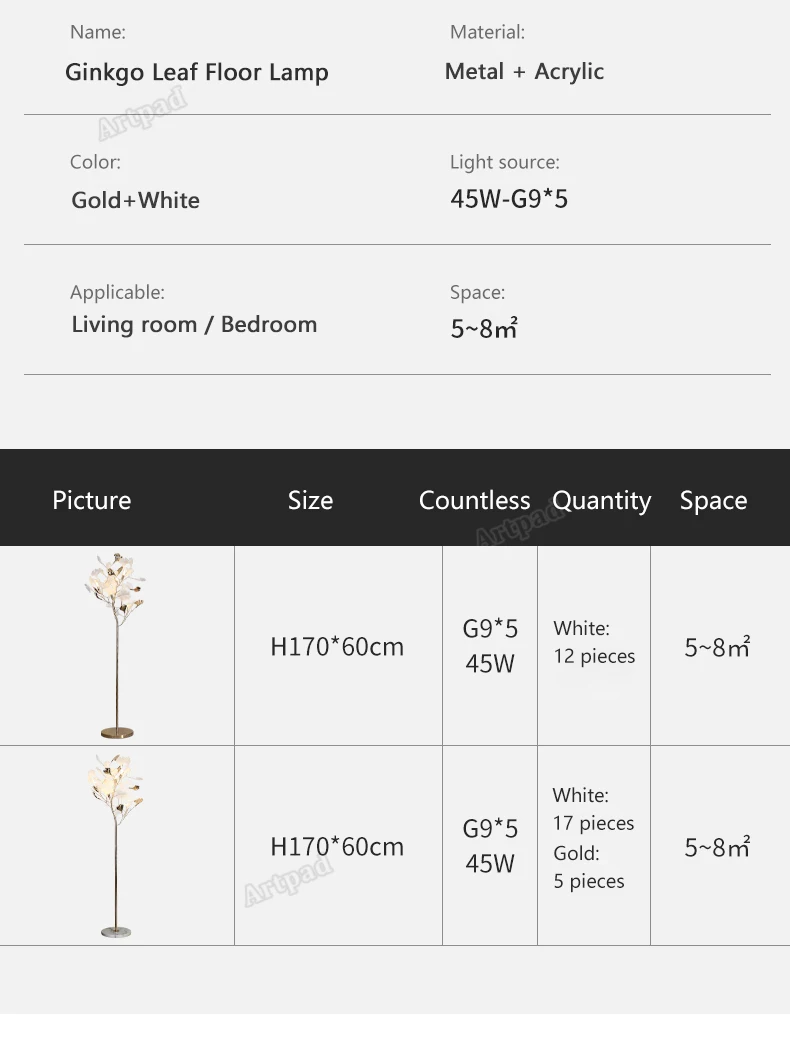Select the Picture column header
Screen dimensions: 790x1056
point(92,500)
